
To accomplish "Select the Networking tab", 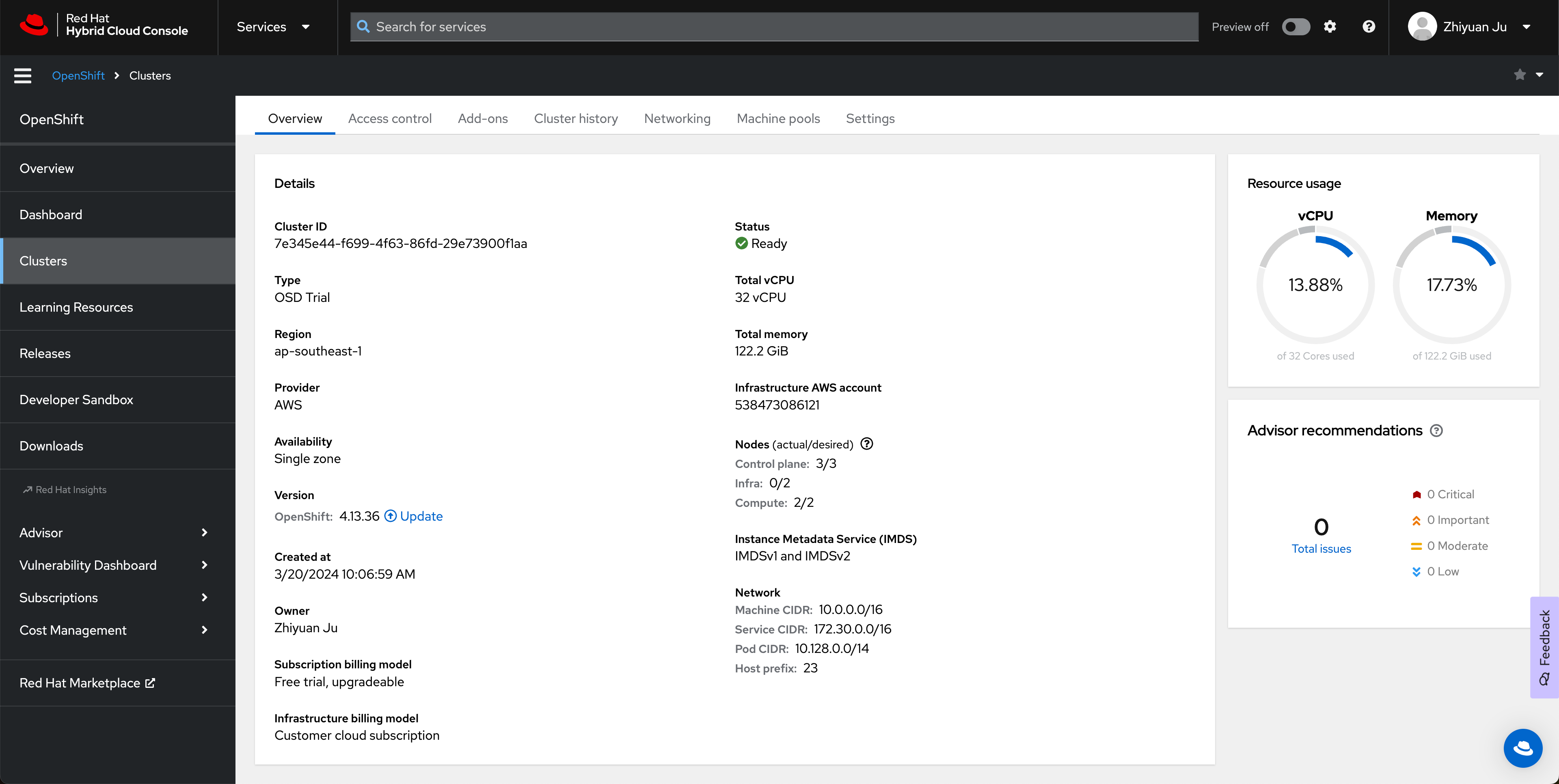I will [677, 118].
